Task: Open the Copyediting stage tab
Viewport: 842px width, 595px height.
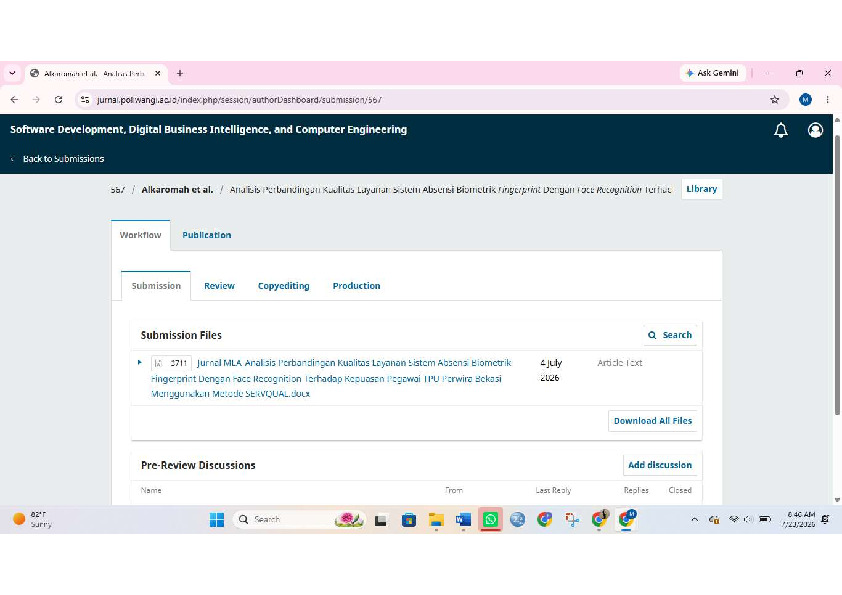Action: [284, 286]
